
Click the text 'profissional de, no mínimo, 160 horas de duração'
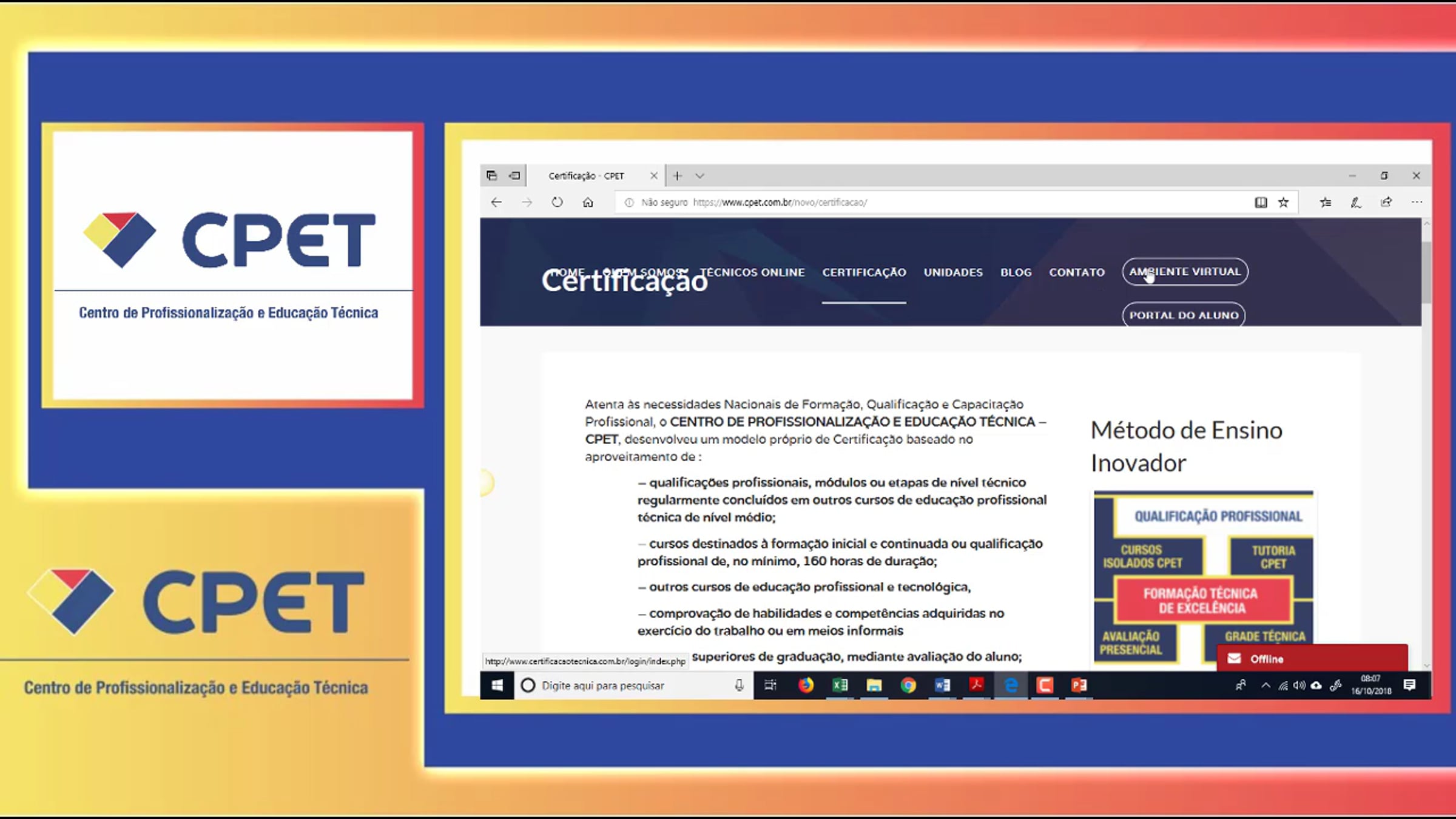[786, 561]
